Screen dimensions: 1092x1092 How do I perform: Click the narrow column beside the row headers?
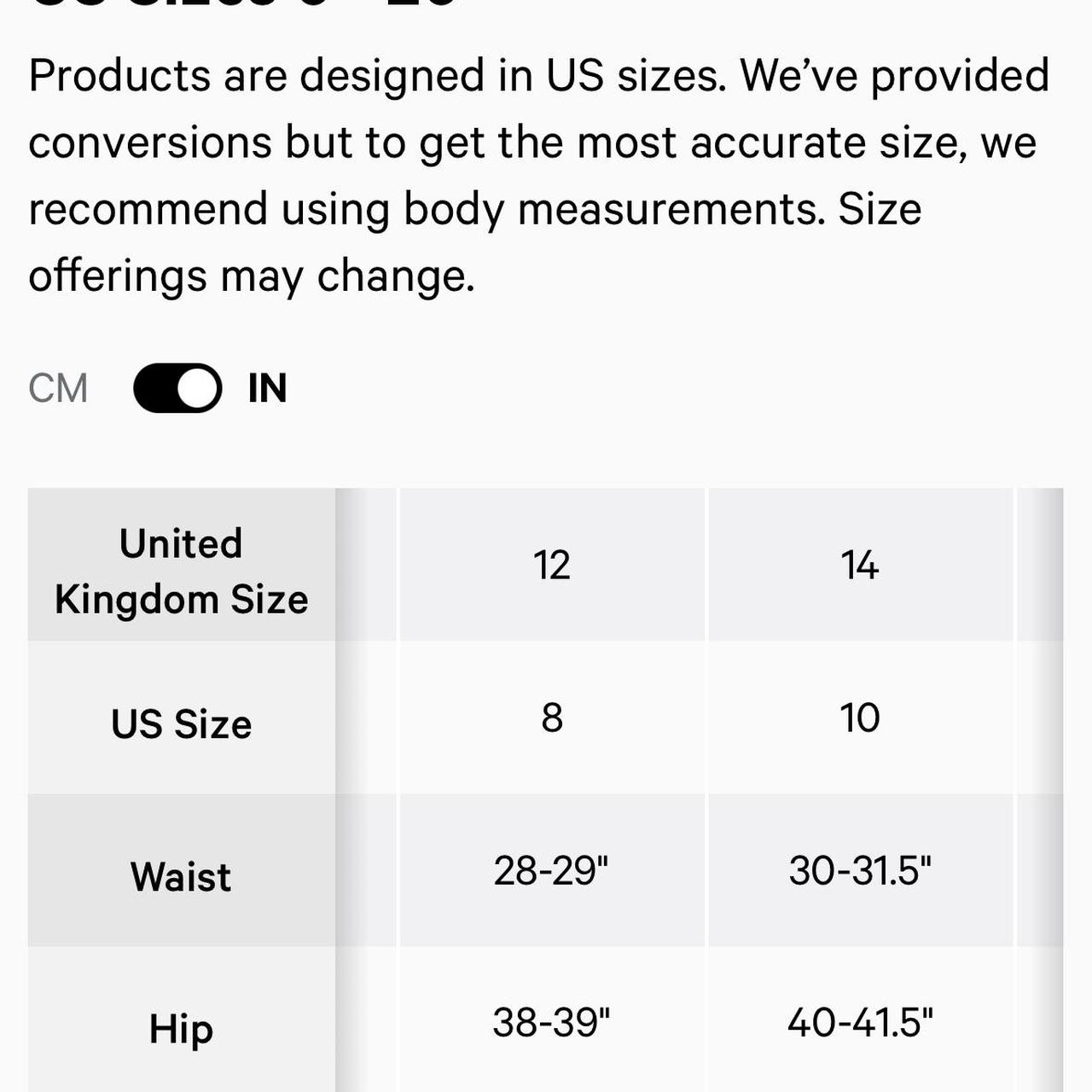click(x=366, y=790)
